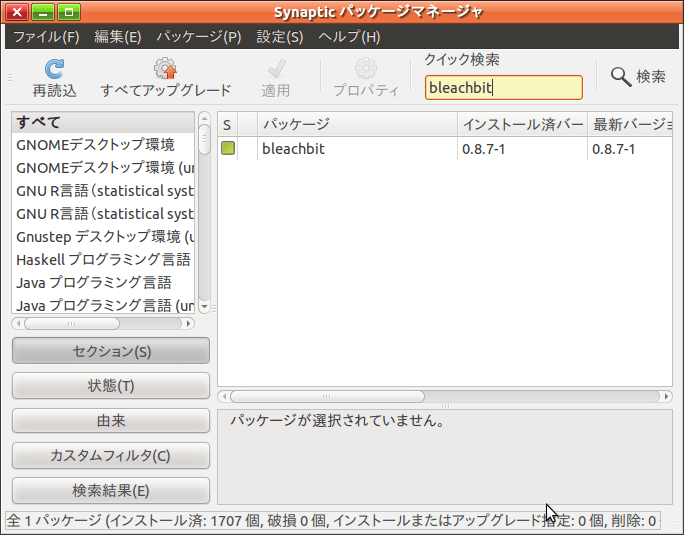Open the パッケージ(P) menu
The height and width of the screenshot is (535, 684).
199,37
